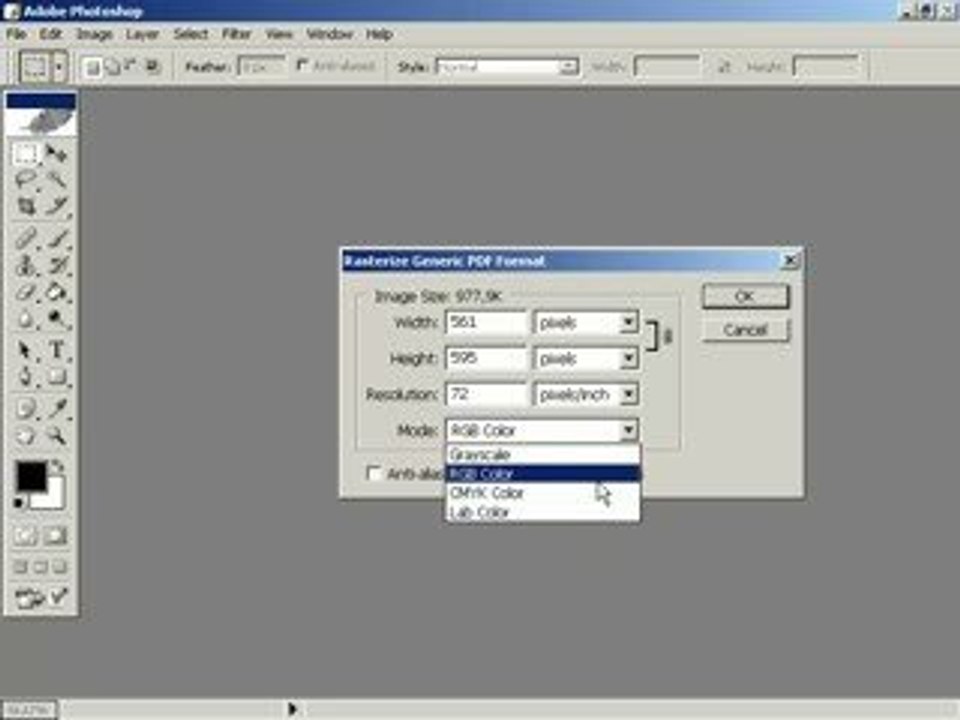This screenshot has height=720, width=960.
Task: Open the Layer menu
Action: (x=142, y=34)
